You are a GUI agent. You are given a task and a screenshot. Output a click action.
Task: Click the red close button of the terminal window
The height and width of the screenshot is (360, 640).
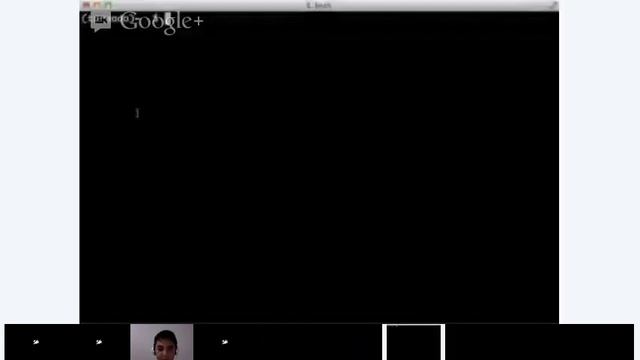86,5
